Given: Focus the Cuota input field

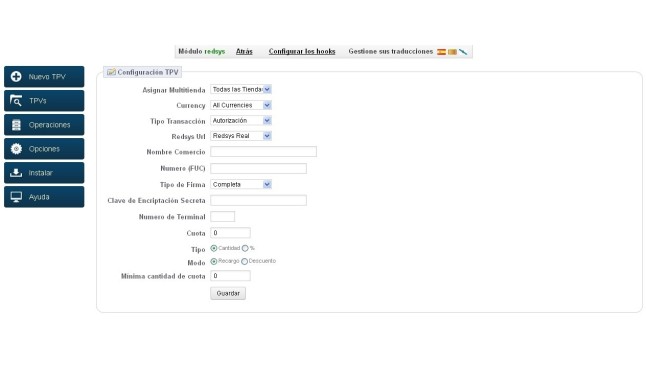Looking at the screenshot, I should pyautogui.click(x=230, y=233).
